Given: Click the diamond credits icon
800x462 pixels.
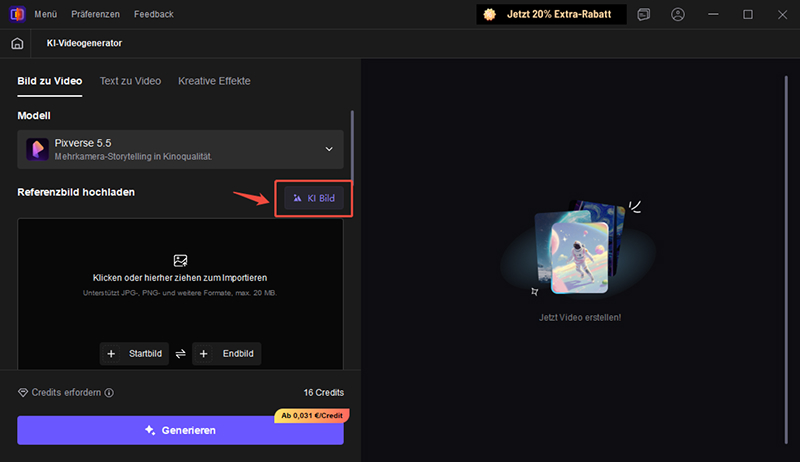Looking at the screenshot, I should pos(24,393).
